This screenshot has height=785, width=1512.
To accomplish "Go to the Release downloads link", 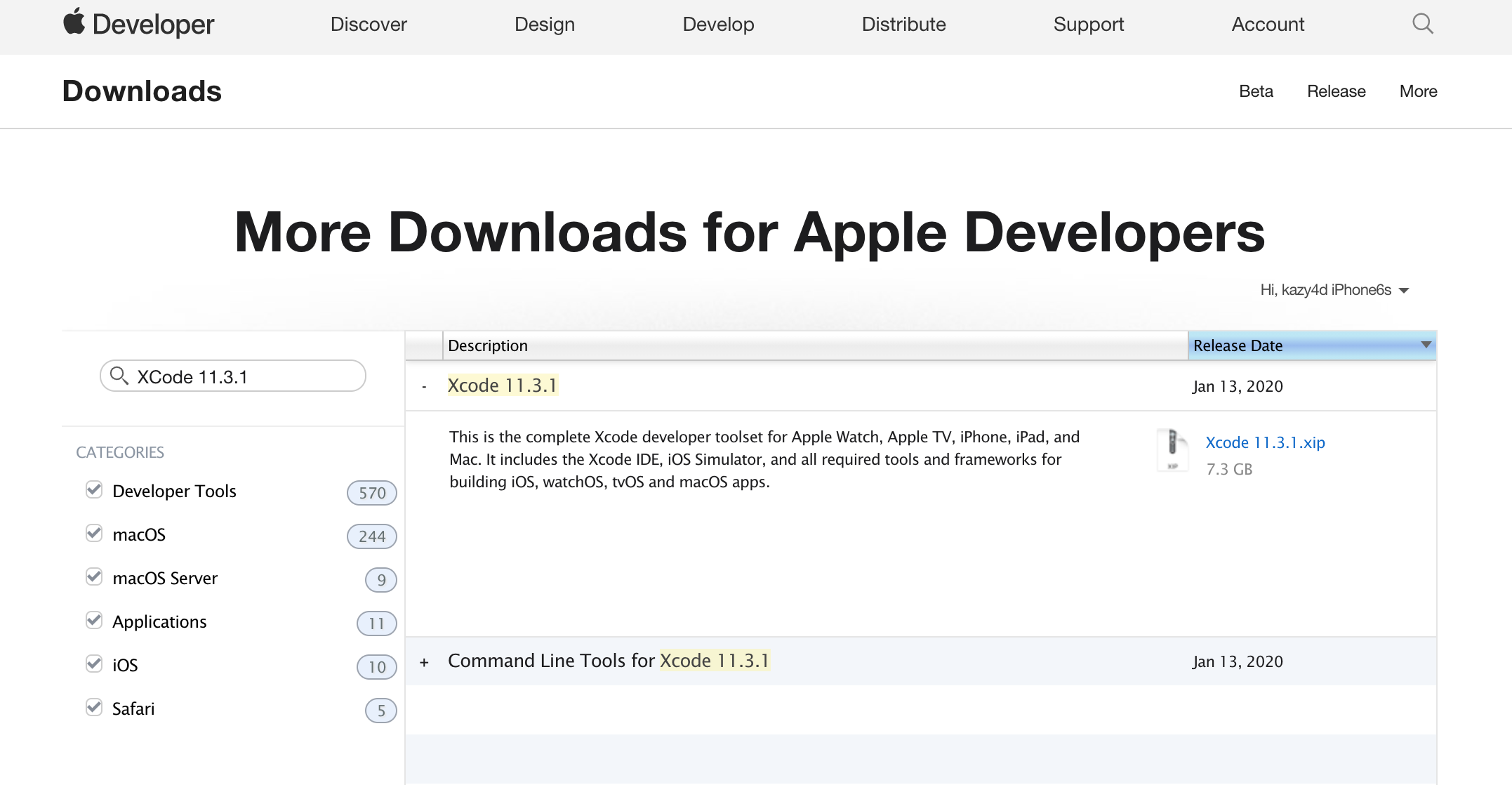I will pos(1336,91).
